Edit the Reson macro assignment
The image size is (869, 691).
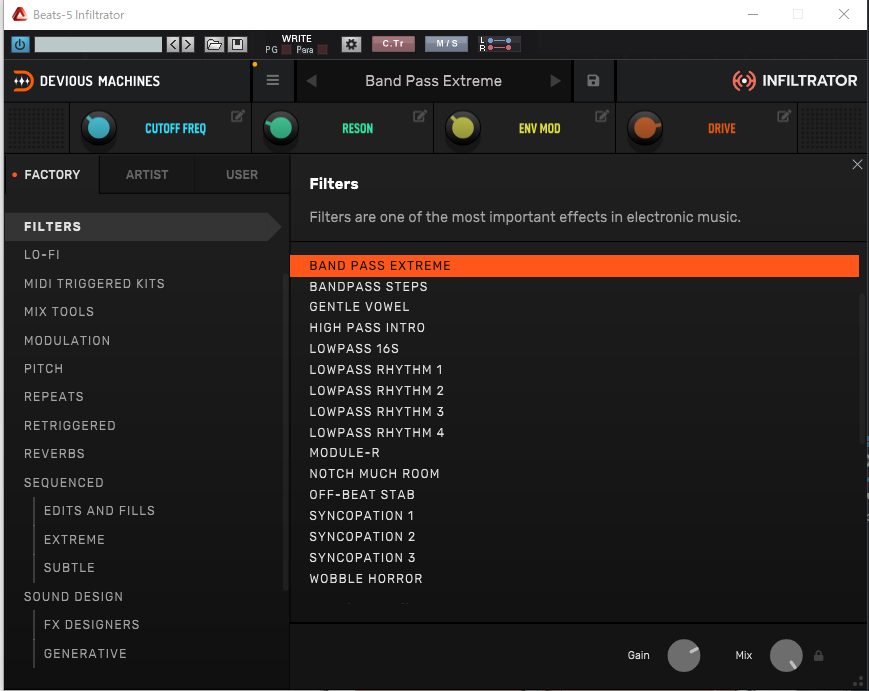click(420, 116)
